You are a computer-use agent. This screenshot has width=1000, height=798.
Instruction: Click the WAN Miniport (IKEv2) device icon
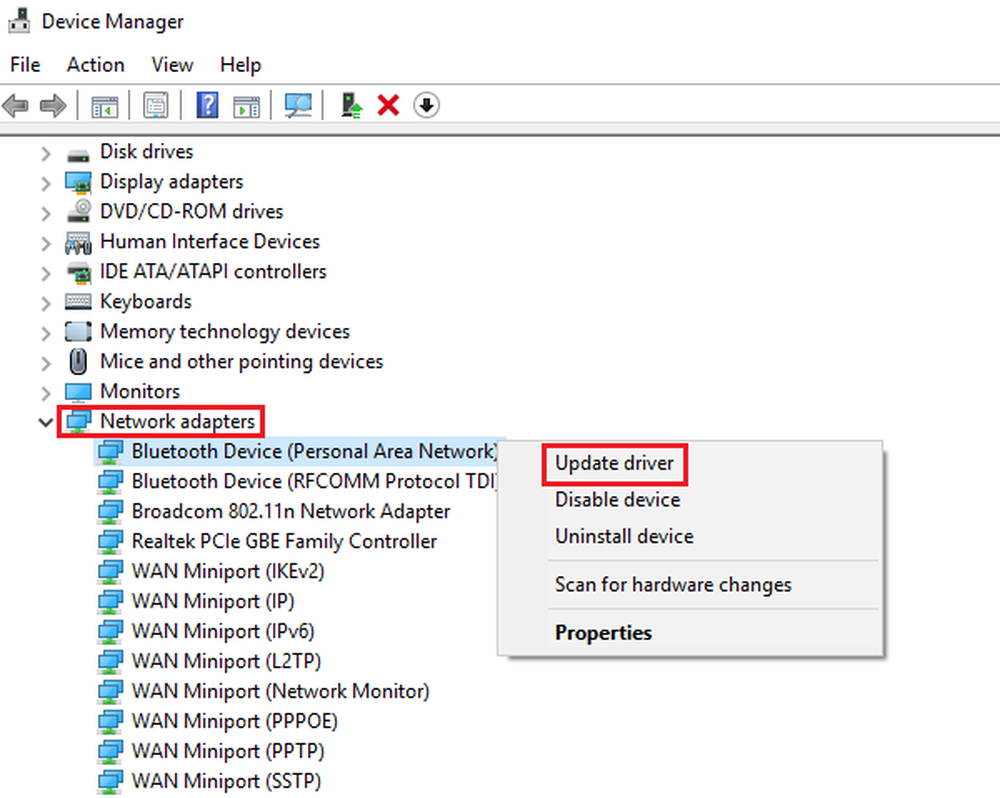[x=110, y=572]
